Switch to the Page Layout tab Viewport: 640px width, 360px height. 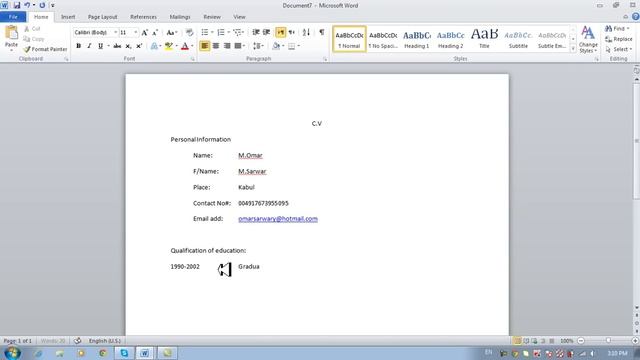(102, 17)
